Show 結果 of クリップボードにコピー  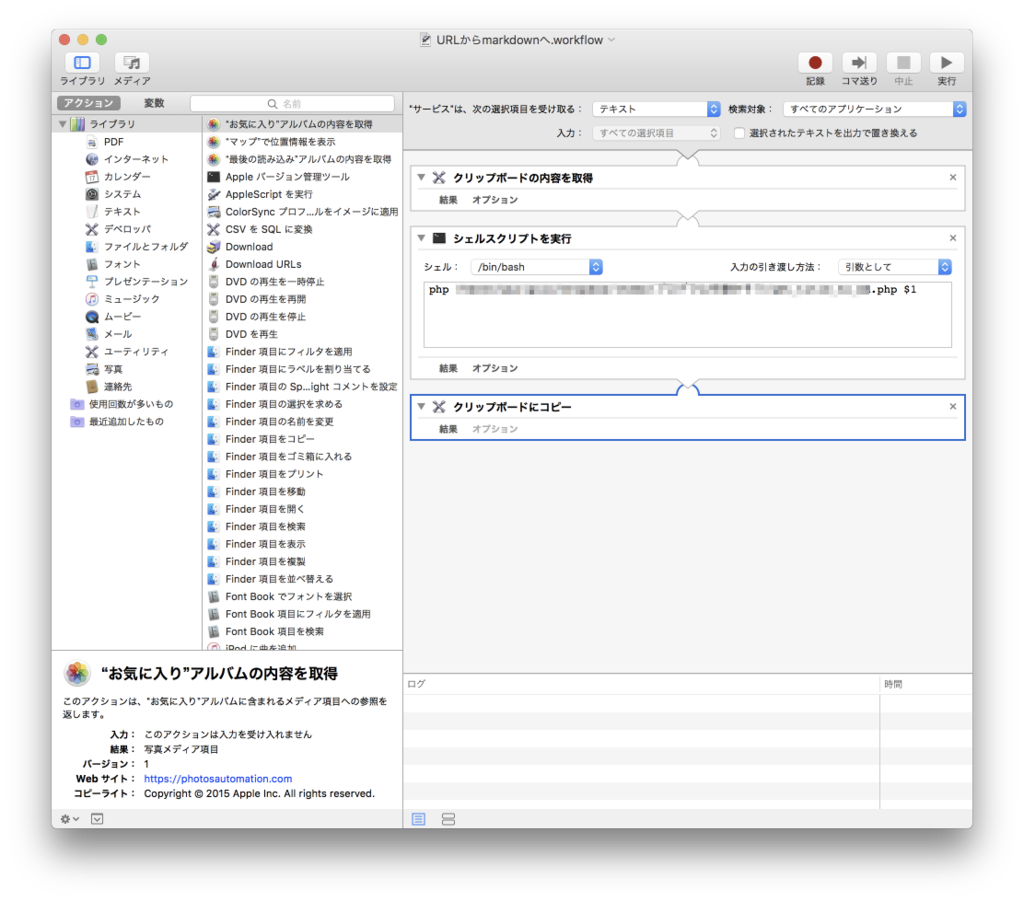448,429
